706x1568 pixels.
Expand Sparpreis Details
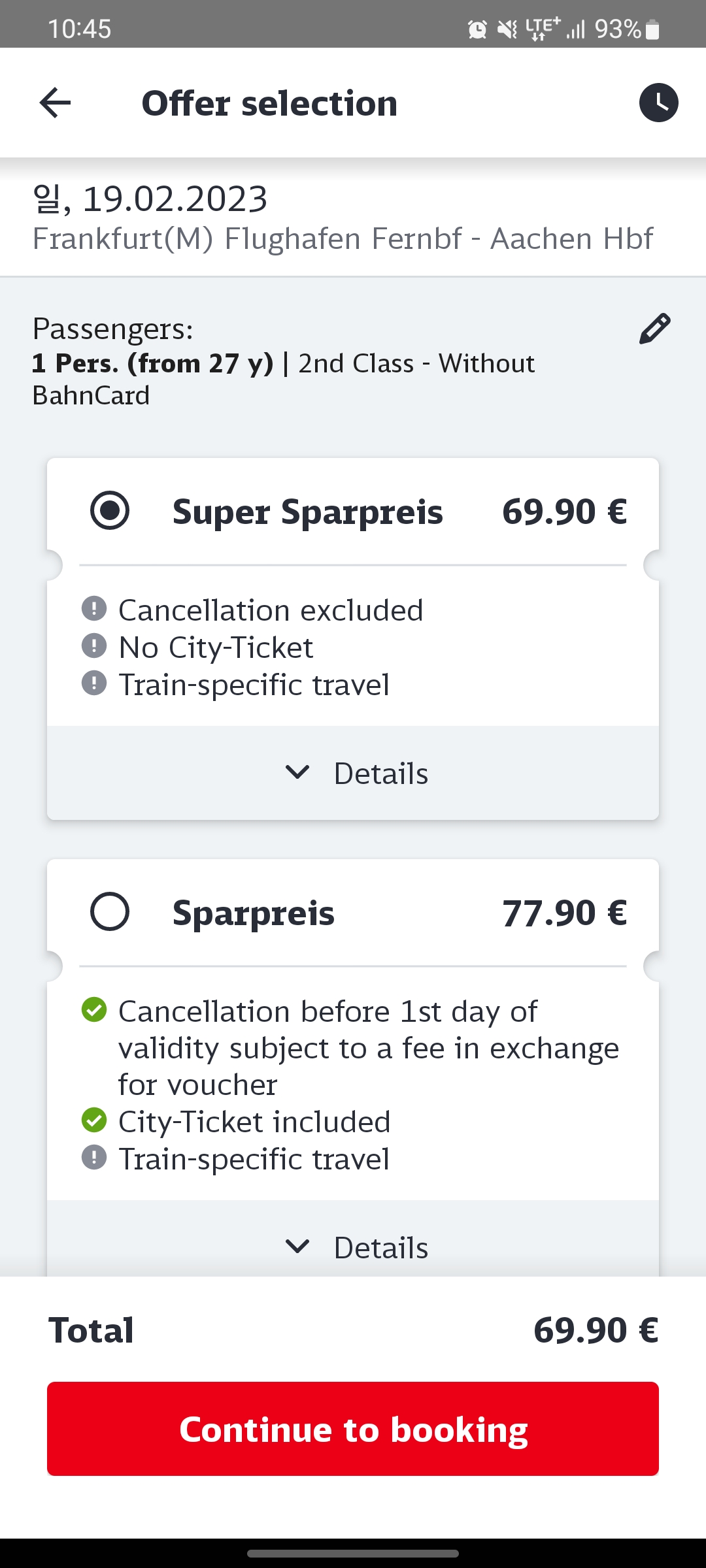click(x=380, y=1248)
